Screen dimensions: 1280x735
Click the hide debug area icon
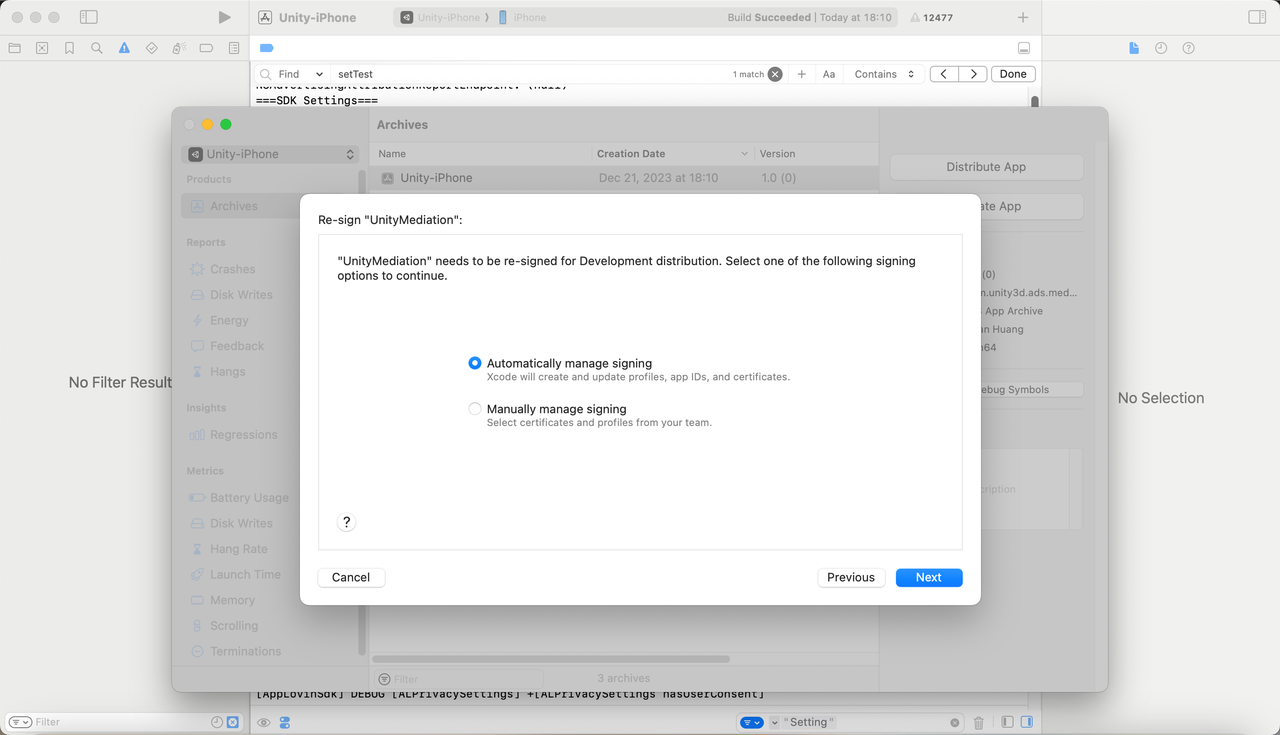pos(1023,48)
